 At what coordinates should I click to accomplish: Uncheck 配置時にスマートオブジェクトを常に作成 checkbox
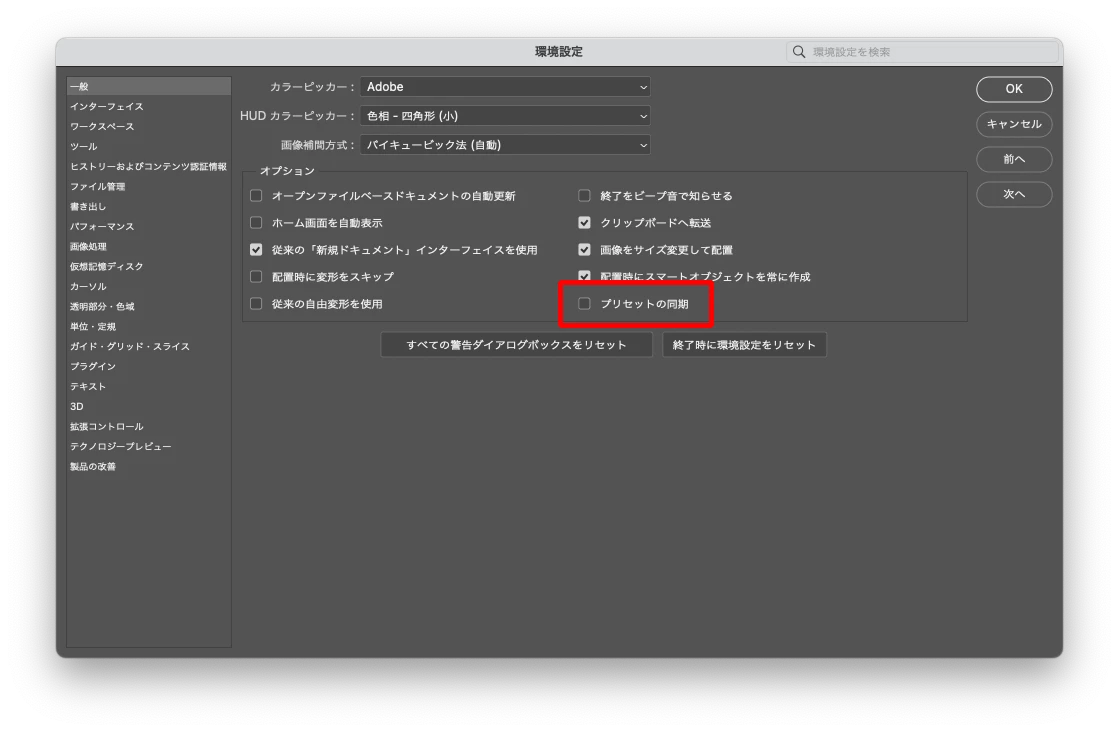click(584, 276)
